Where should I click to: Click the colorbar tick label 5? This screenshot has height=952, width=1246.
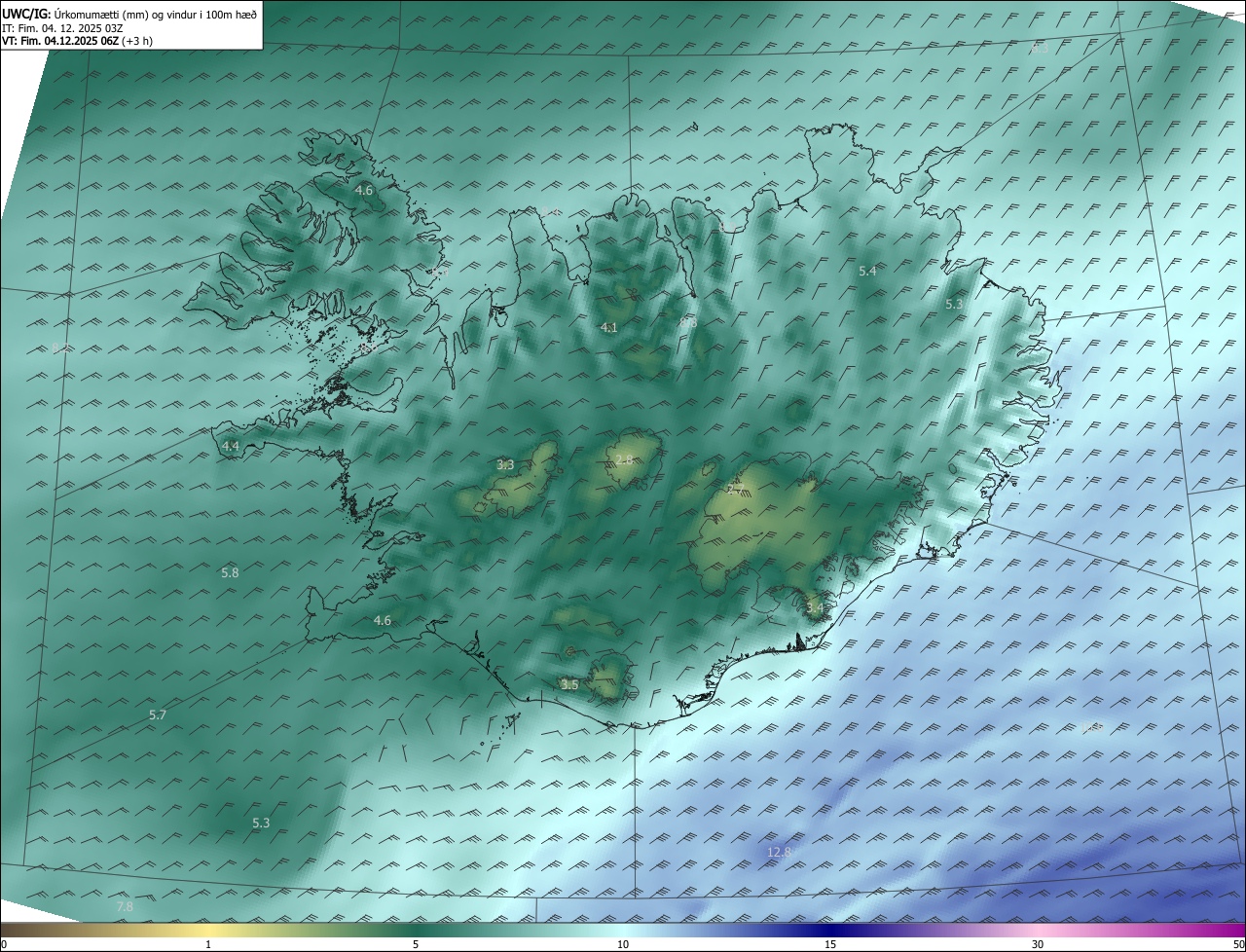[416, 944]
